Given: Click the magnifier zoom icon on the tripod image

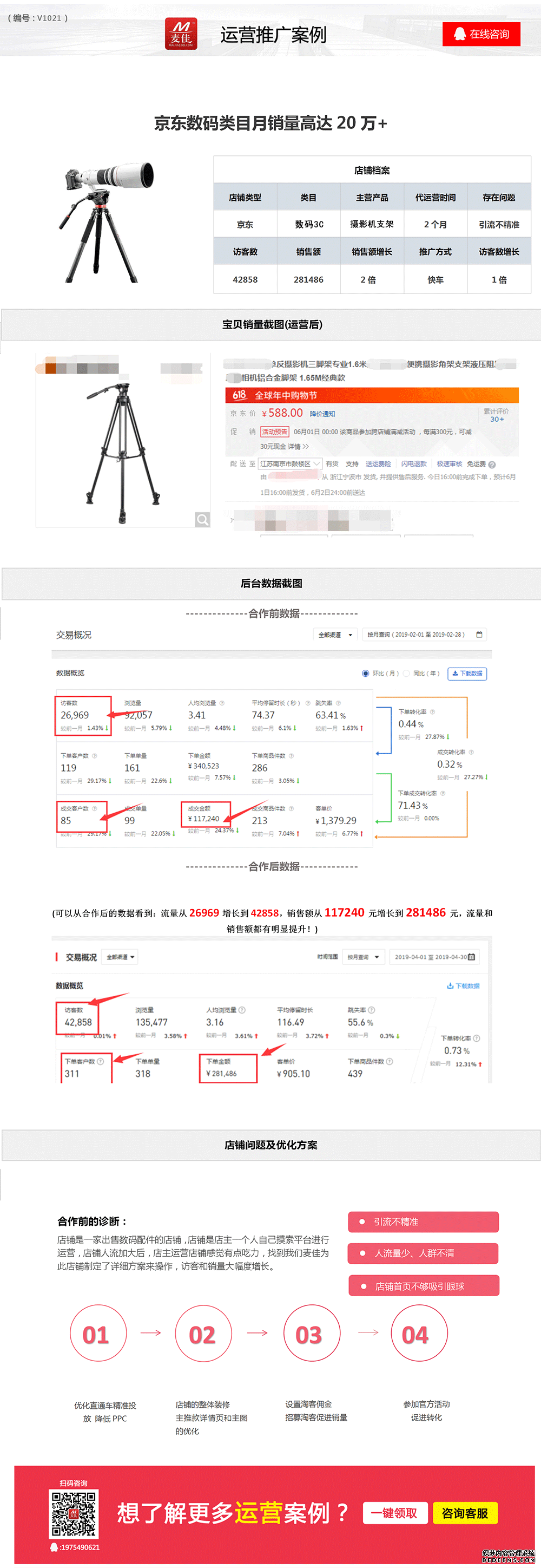Looking at the screenshot, I should point(202,519).
